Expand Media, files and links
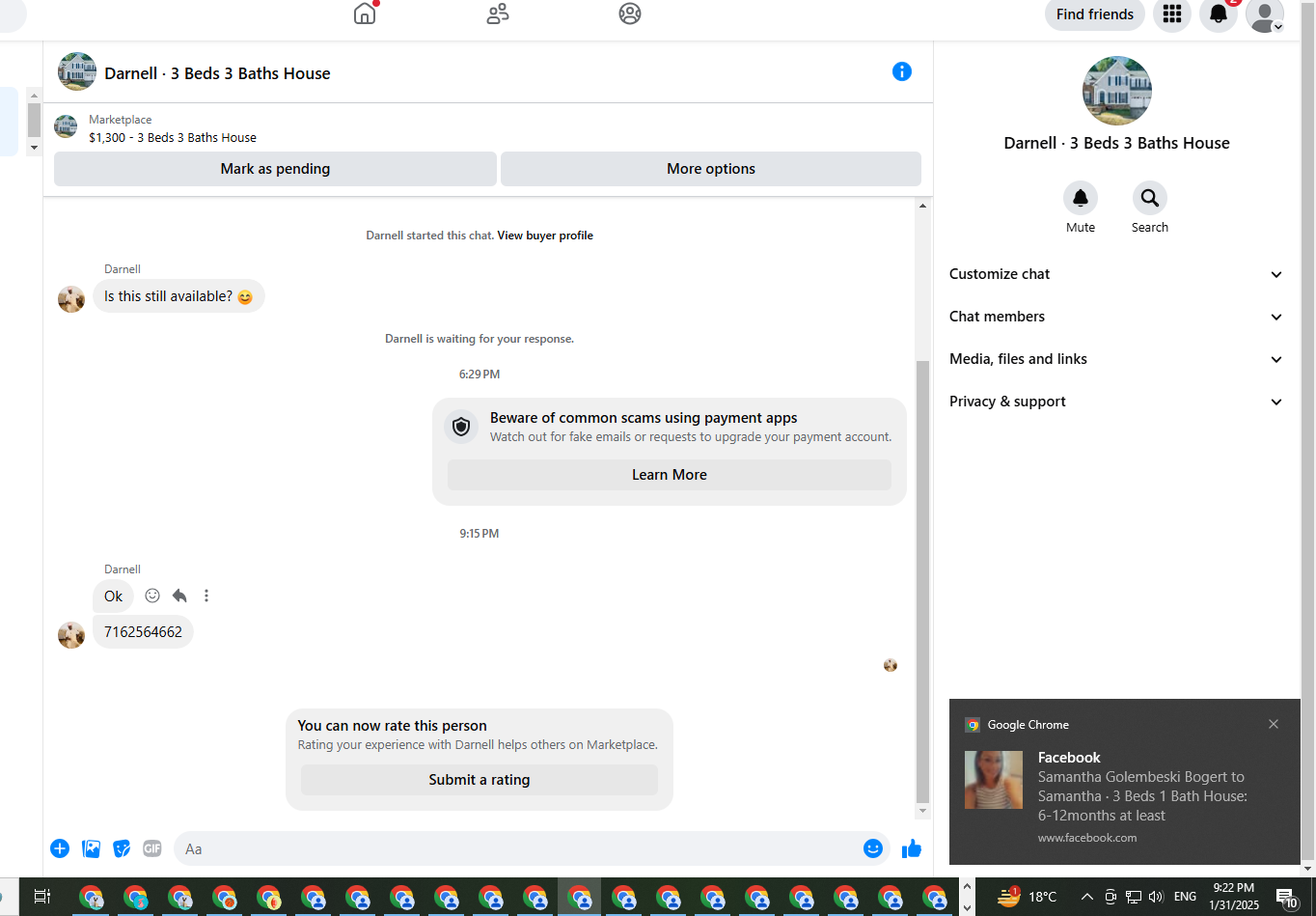 point(1116,359)
